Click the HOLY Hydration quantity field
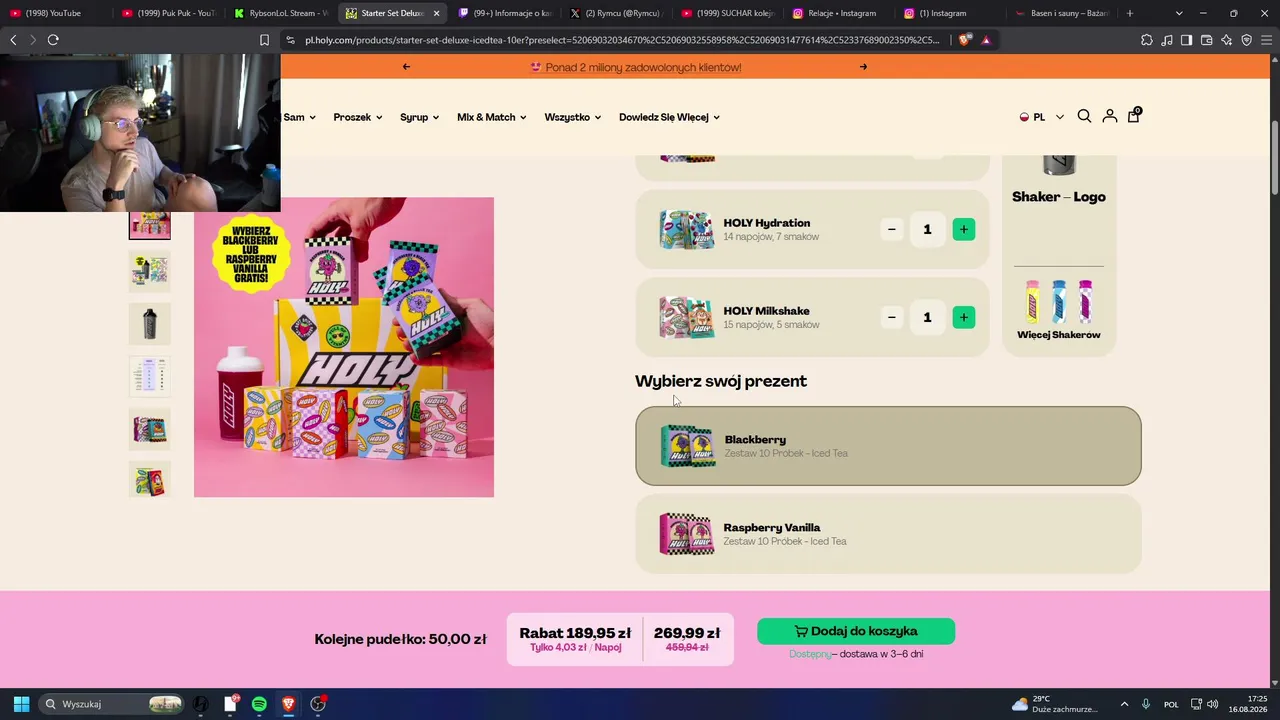The width and height of the screenshot is (1280, 720). pyautogui.click(x=927, y=230)
